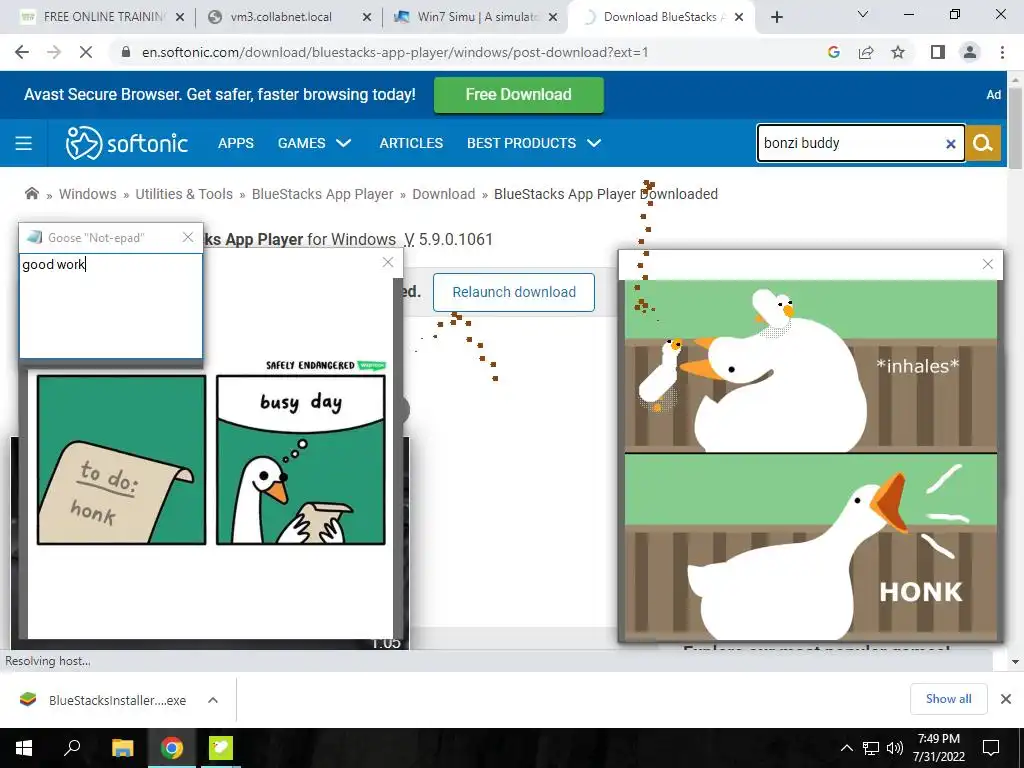Open the Softonic hamburger menu
This screenshot has height=768, width=1024.
(24, 143)
